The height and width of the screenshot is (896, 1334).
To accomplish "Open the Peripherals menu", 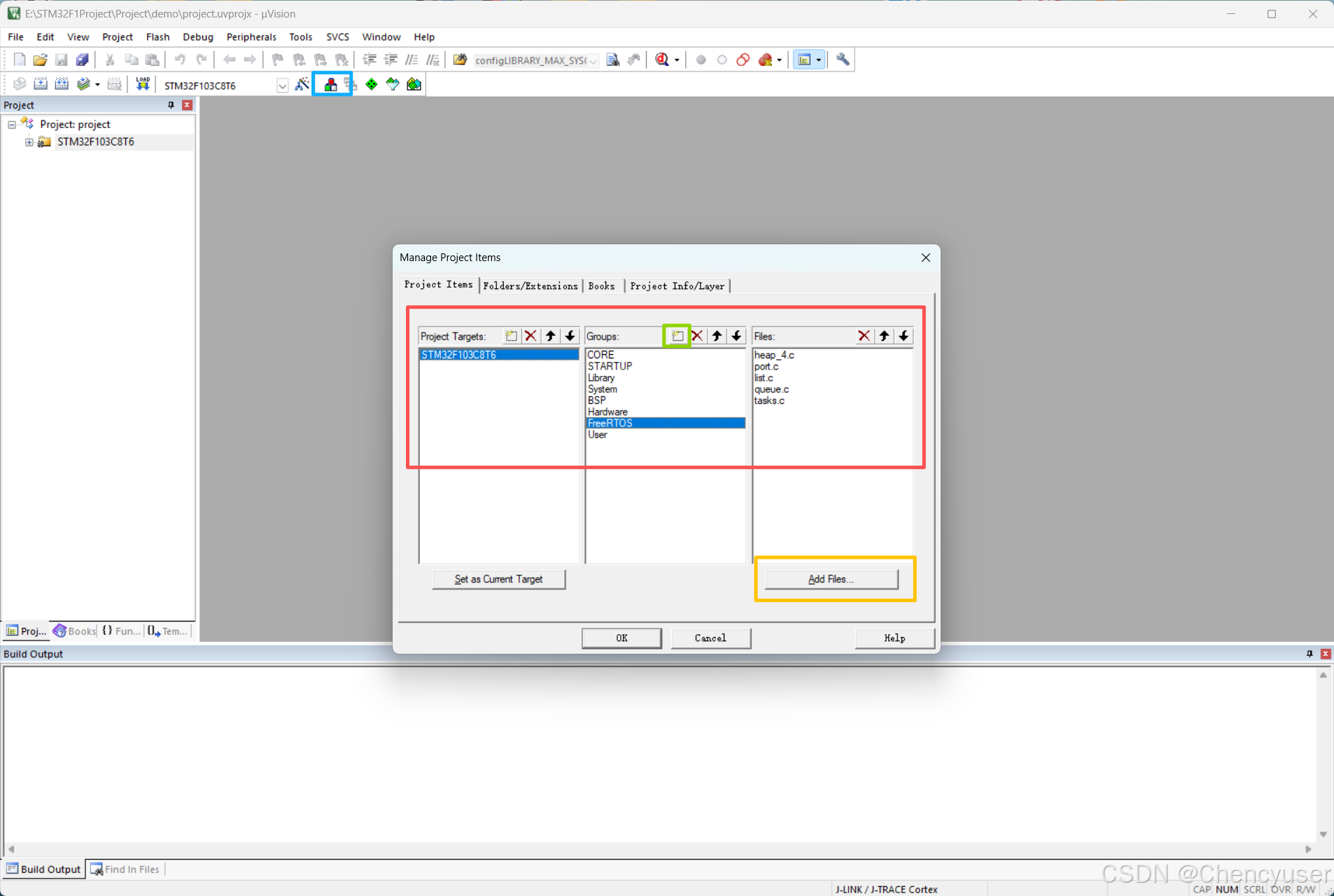I will 251,36.
